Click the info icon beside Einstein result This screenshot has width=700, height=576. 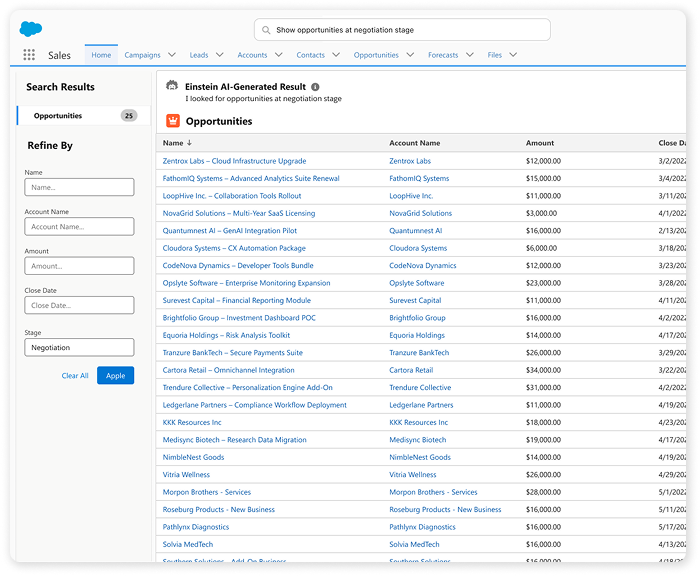coord(315,87)
